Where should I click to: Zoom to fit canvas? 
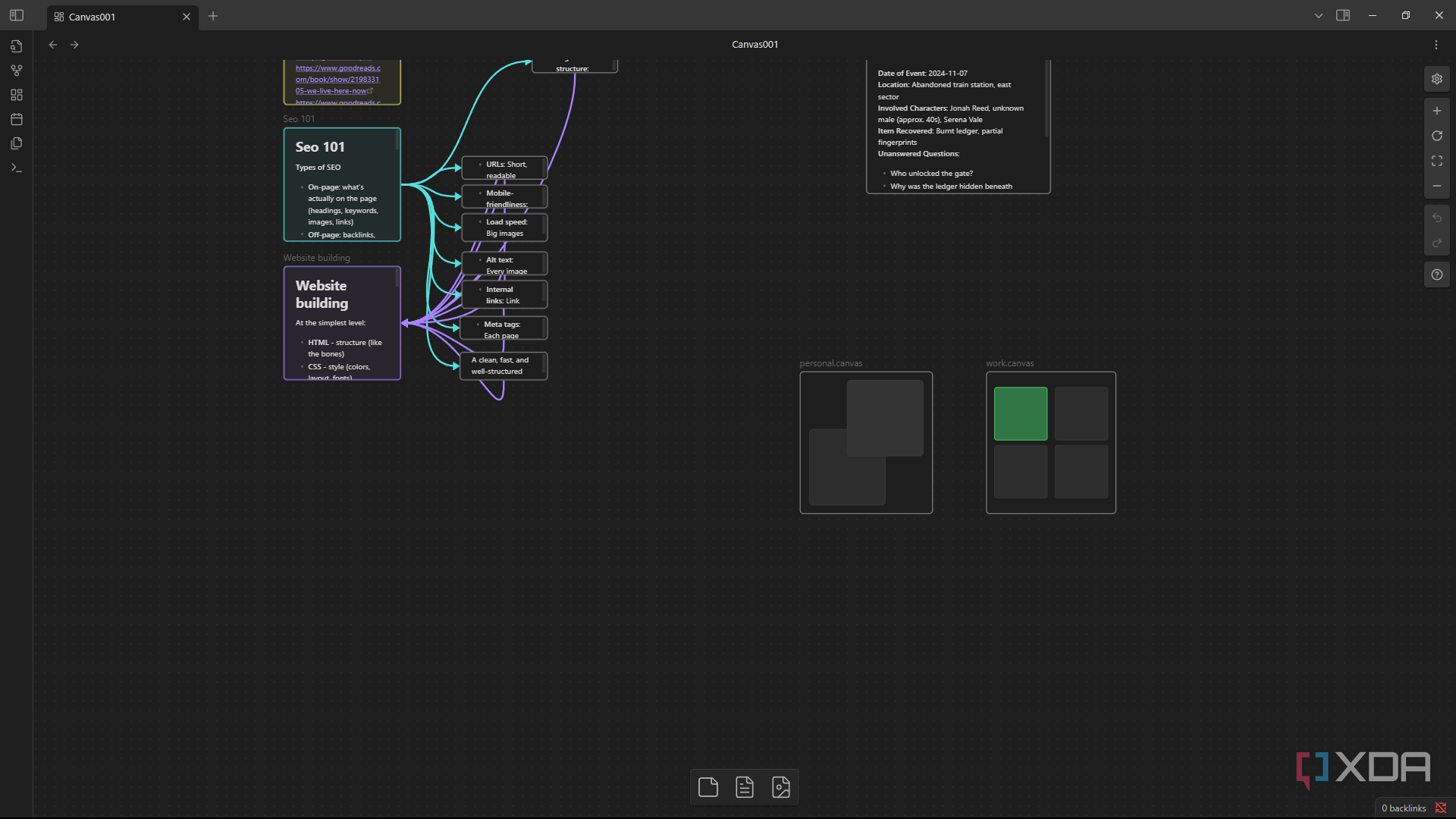click(1436, 161)
